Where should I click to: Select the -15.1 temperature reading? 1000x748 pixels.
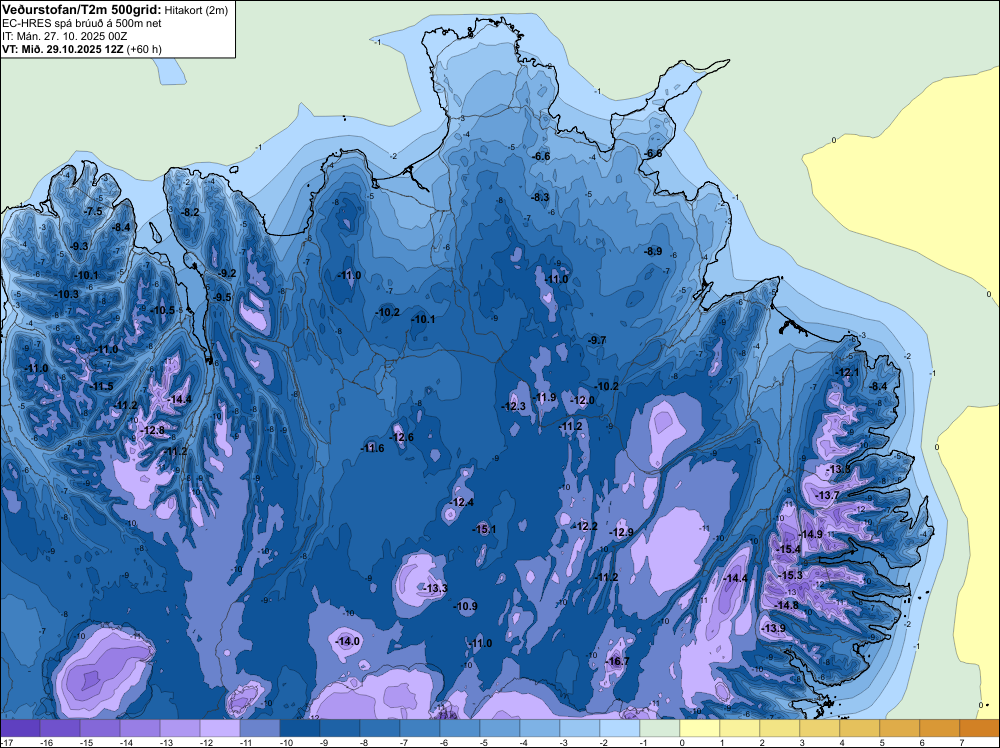coord(485,529)
